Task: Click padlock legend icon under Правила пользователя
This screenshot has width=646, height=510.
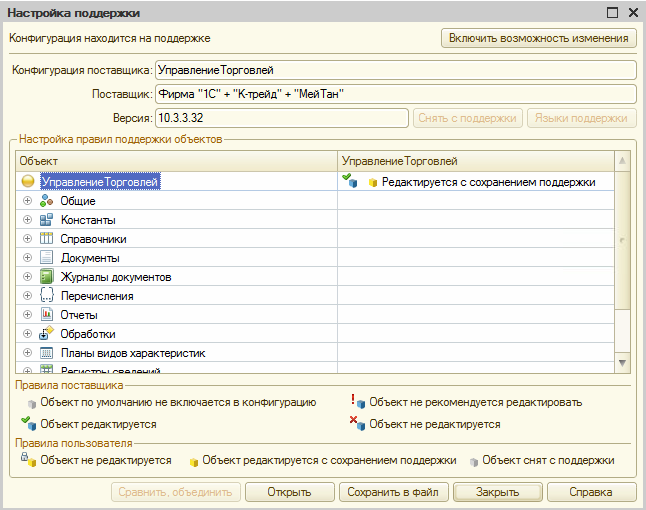Action: click(x=29, y=460)
